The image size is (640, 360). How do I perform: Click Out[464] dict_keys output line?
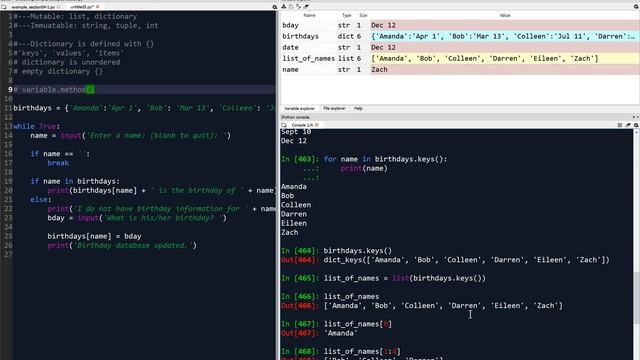click(x=445, y=260)
